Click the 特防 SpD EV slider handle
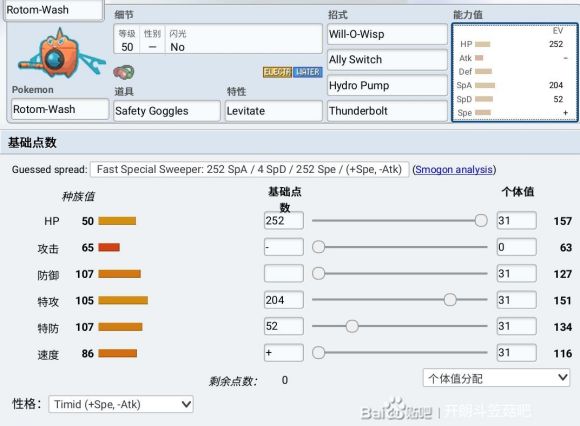This screenshot has height=426, width=580. click(352, 326)
